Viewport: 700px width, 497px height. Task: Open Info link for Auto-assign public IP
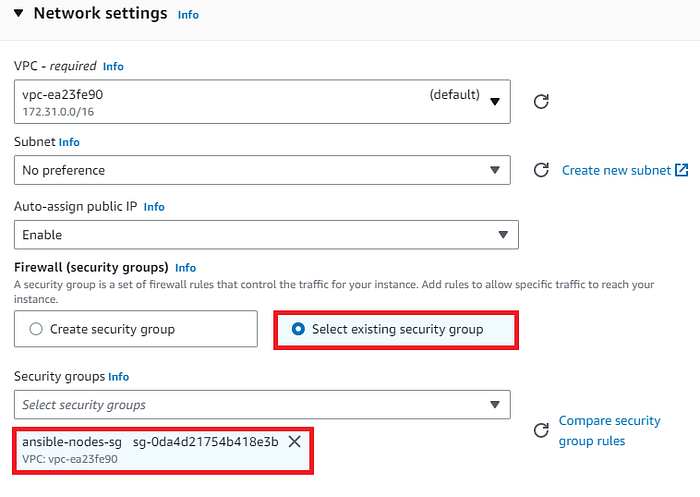[x=154, y=207]
